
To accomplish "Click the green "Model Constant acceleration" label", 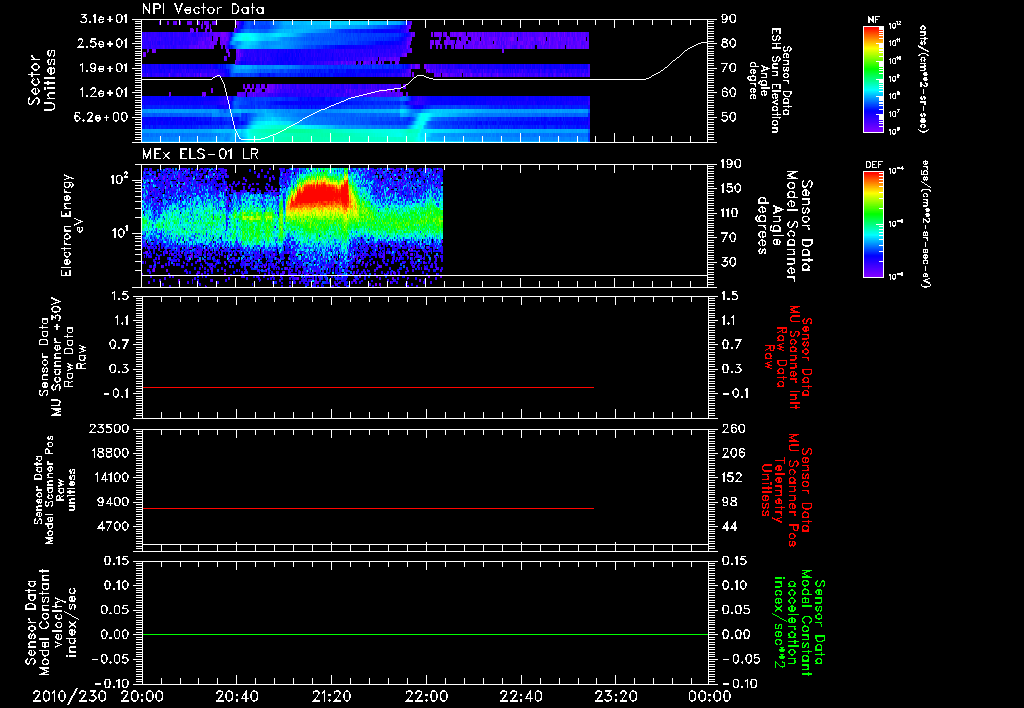I will [x=799, y=623].
